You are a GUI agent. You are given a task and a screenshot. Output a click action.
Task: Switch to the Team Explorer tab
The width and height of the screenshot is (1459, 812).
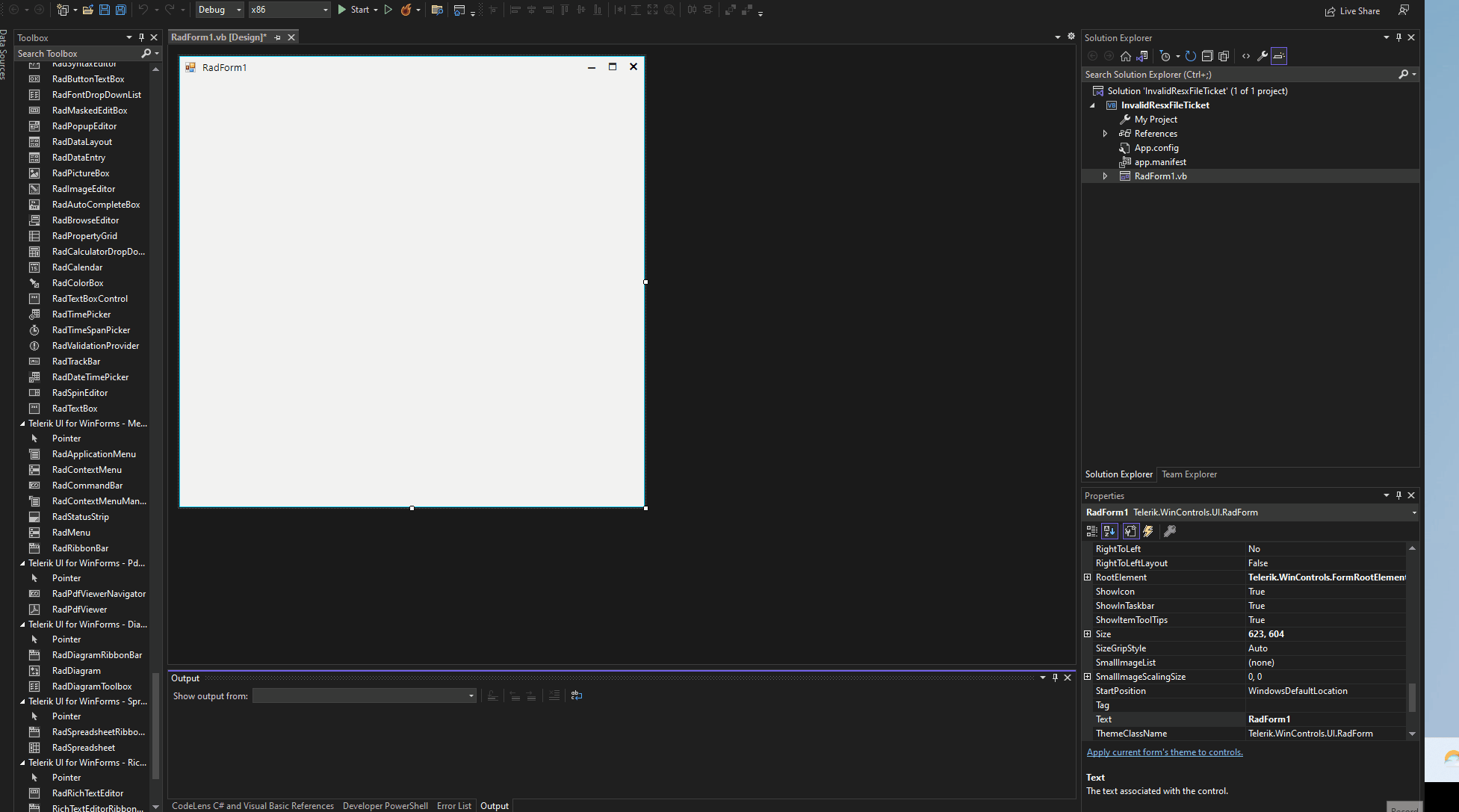[x=1189, y=474]
